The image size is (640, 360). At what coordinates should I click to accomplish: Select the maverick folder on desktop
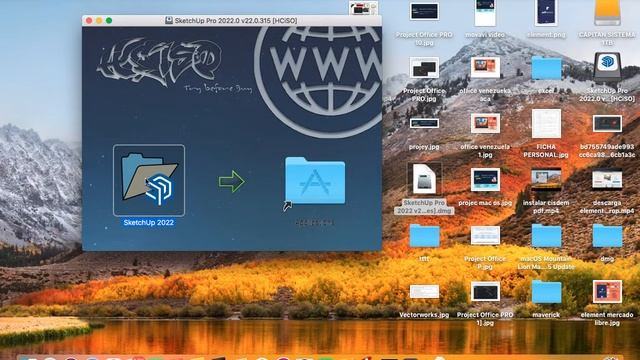(546, 292)
